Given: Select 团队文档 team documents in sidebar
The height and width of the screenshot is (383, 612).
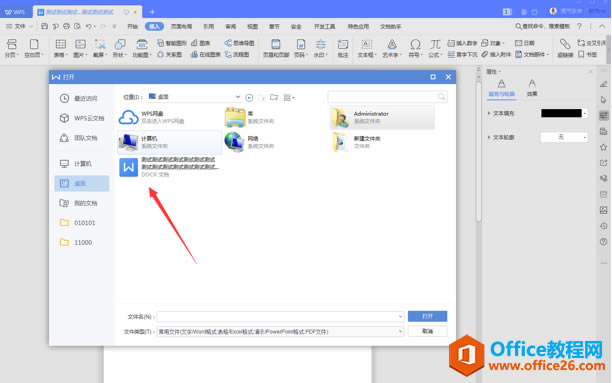Looking at the screenshot, I should click(82, 138).
